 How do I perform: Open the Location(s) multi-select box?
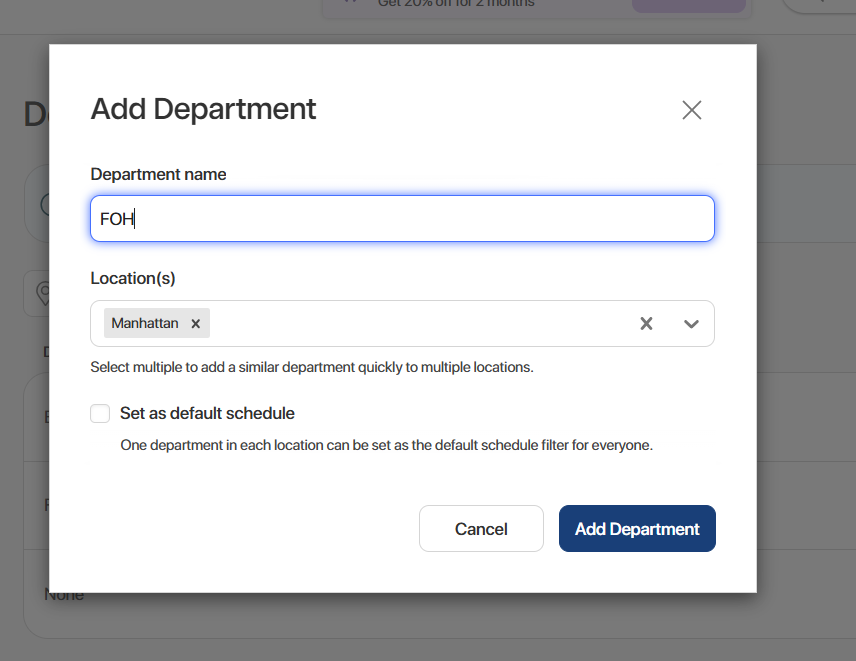(x=420, y=324)
